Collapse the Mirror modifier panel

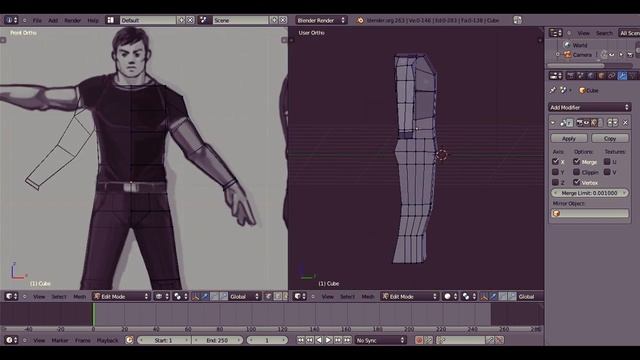coord(553,122)
